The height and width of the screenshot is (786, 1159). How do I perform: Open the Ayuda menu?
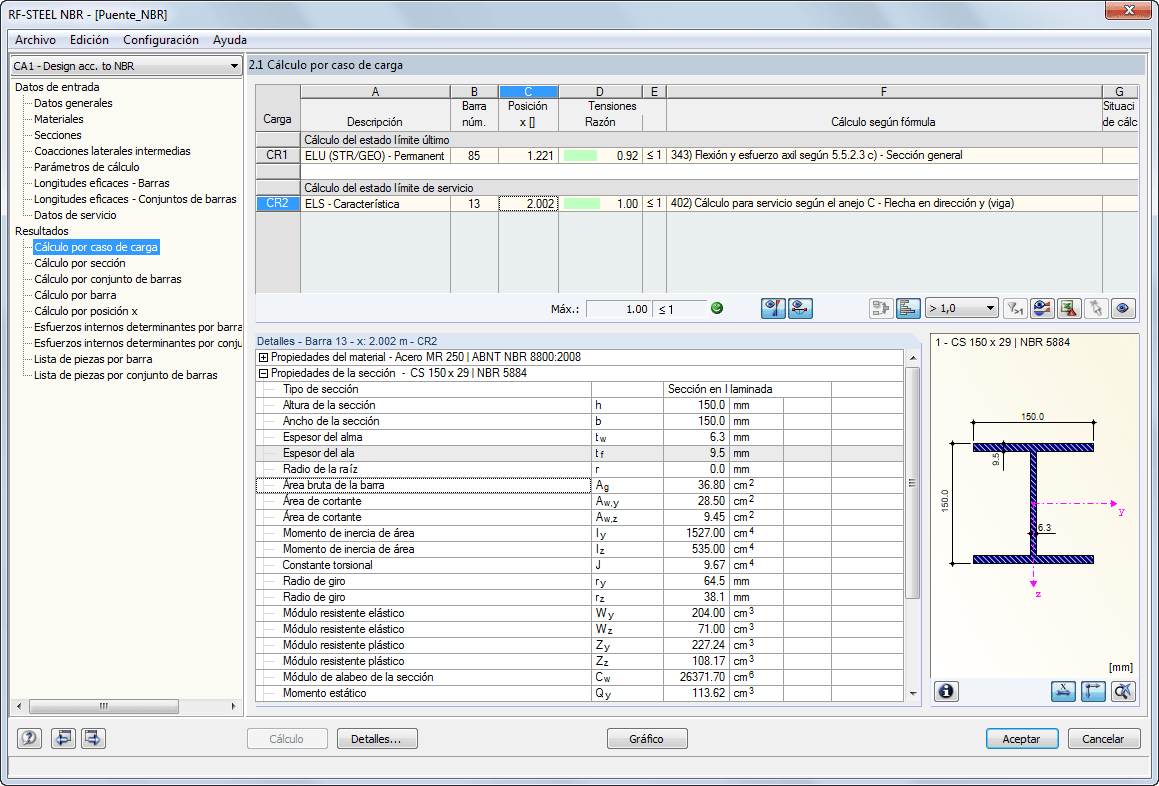pos(230,40)
